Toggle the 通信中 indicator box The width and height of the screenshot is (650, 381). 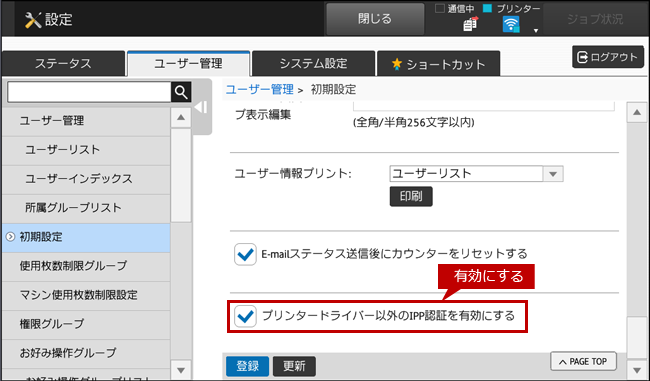click(x=440, y=8)
